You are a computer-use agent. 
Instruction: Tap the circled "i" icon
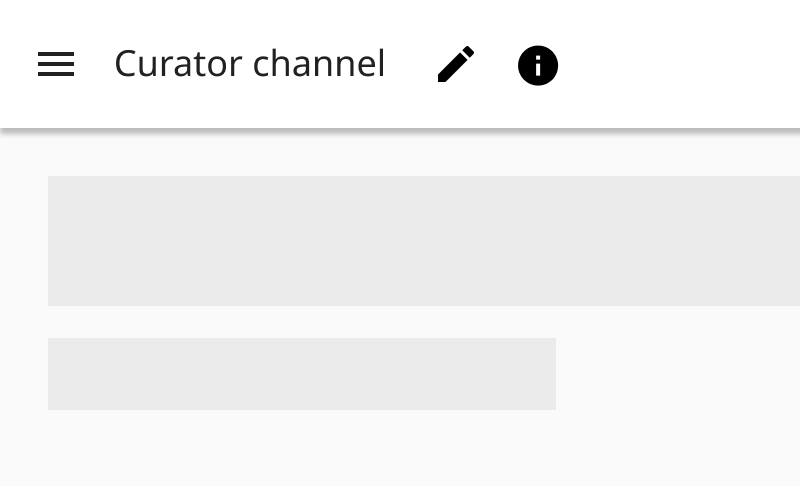(x=538, y=66)
